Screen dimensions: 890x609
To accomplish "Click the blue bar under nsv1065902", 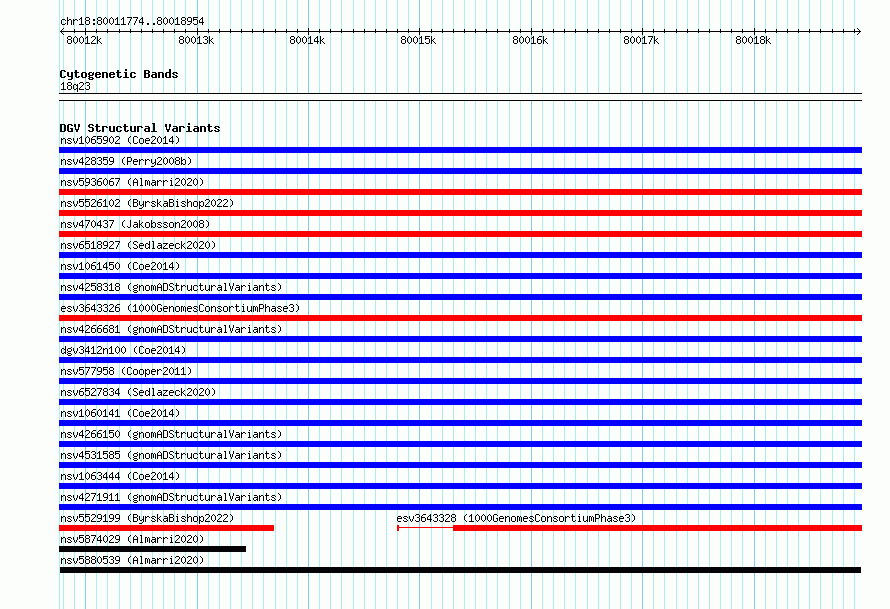I will (x=460, y=150).
